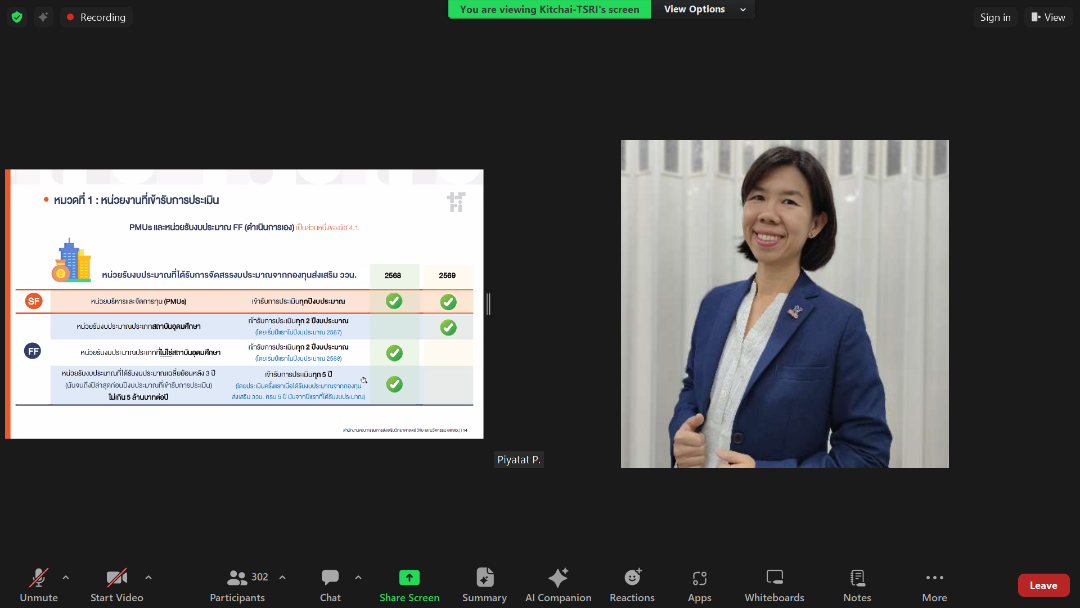This screenshot has height=608, width=1080.
Task: Open the View layout menu
Action: (x=1048, y=17)
